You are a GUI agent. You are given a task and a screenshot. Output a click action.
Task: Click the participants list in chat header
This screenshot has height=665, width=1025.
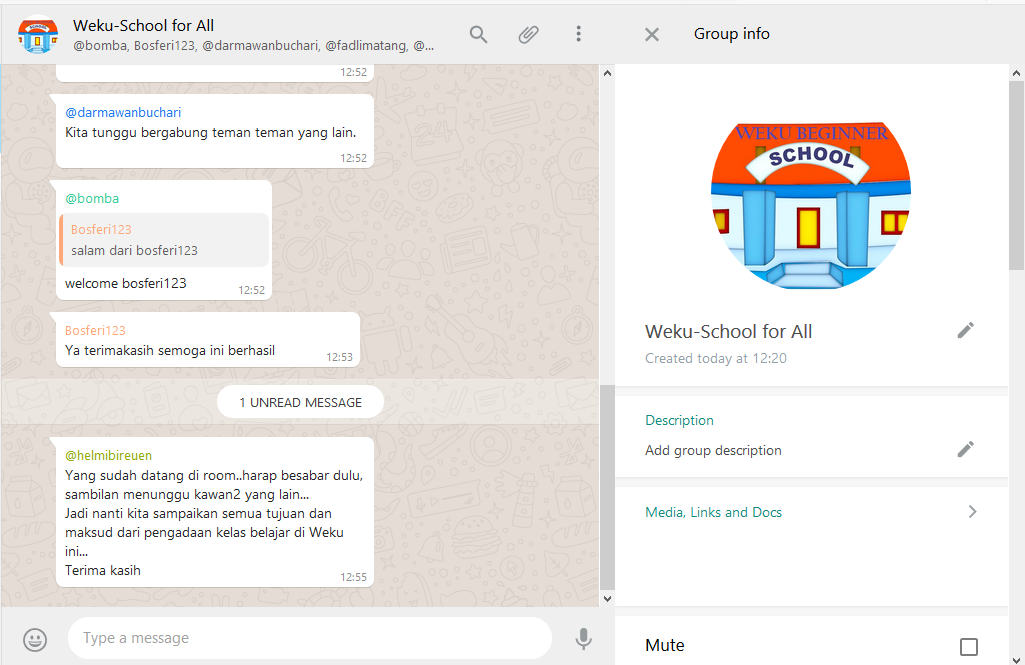[x=253, y=46]
